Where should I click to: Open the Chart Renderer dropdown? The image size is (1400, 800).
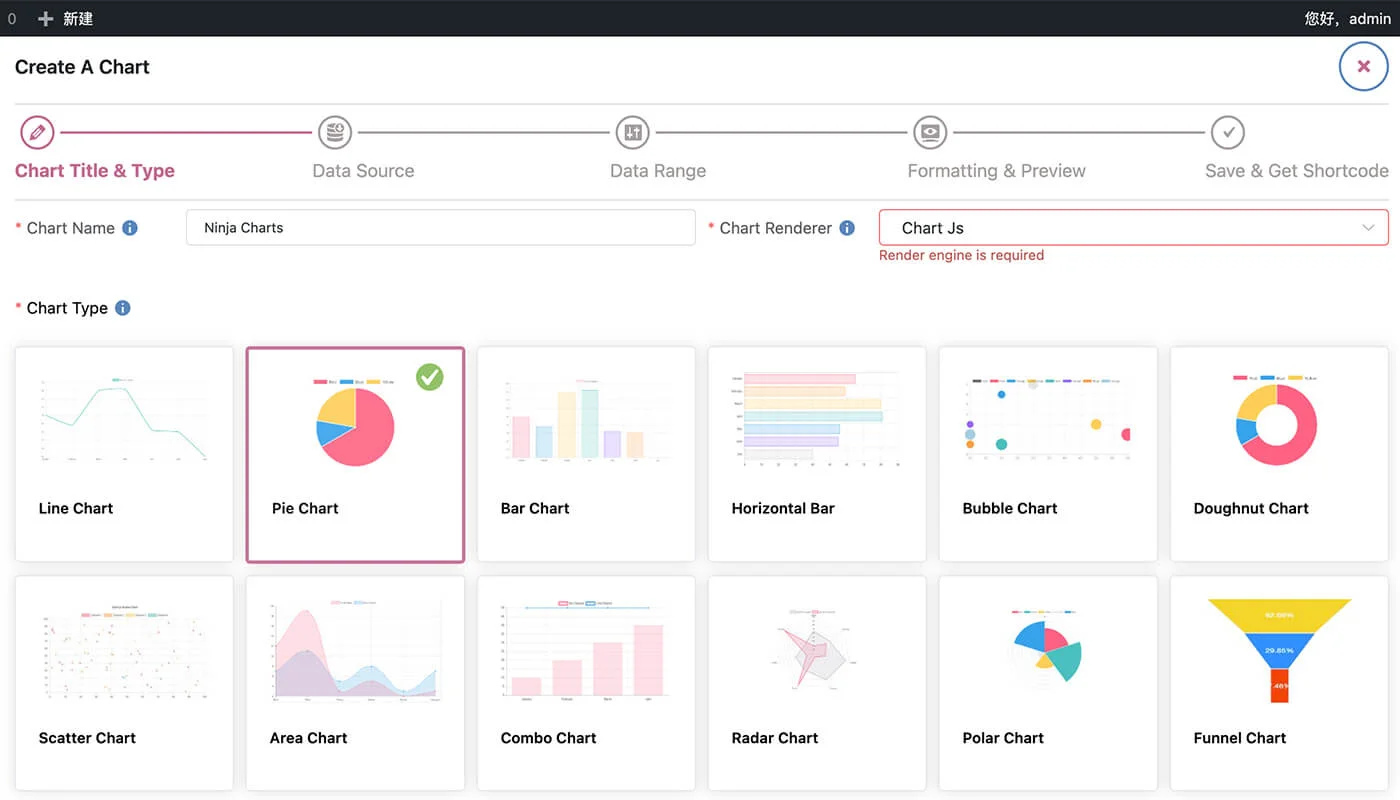click(1120, 228)
